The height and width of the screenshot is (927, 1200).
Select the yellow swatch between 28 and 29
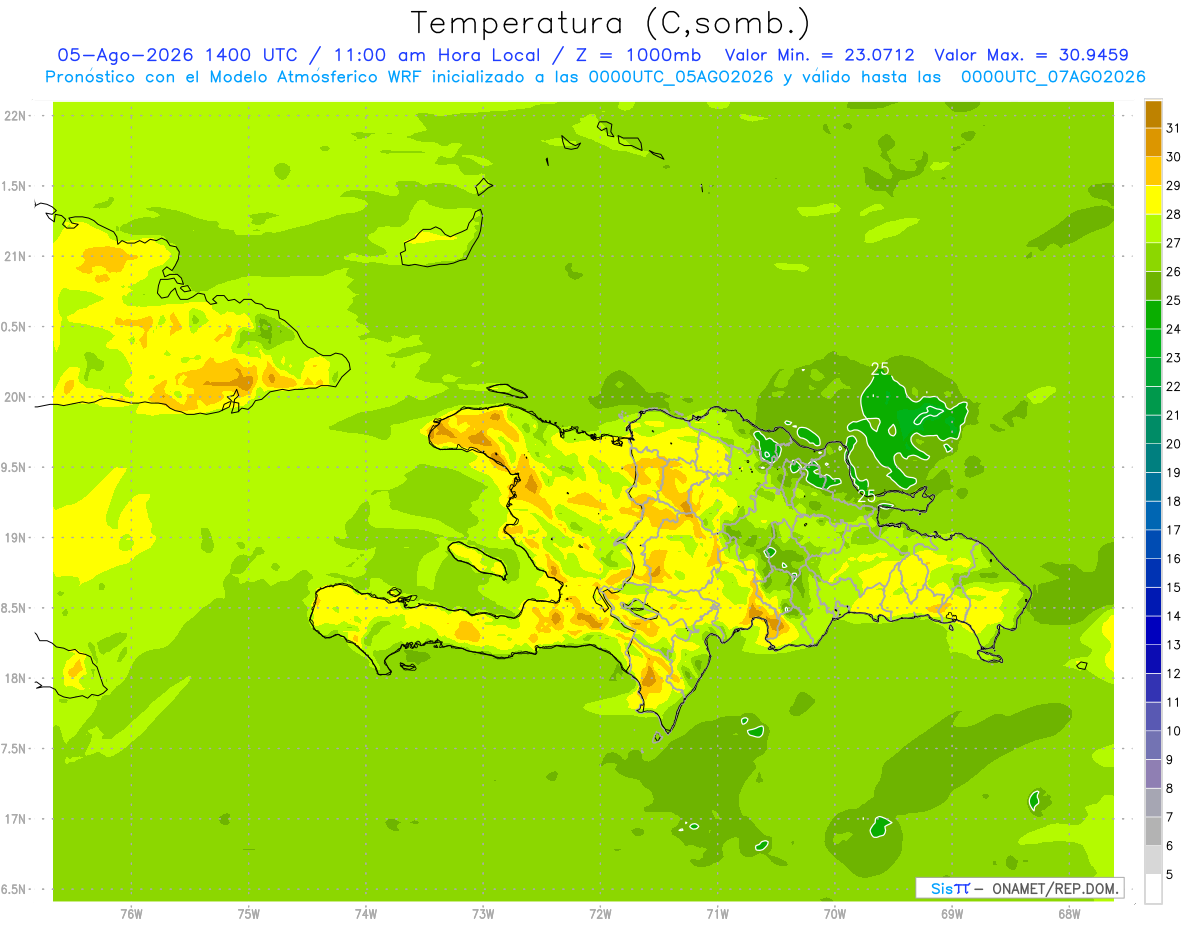pos(1153,199)
